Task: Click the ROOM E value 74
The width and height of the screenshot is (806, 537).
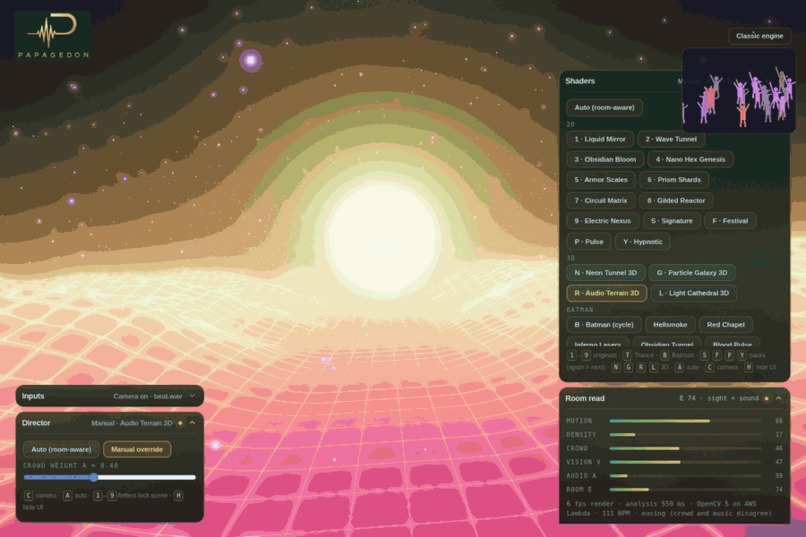Action: click(x=779, y=490)
